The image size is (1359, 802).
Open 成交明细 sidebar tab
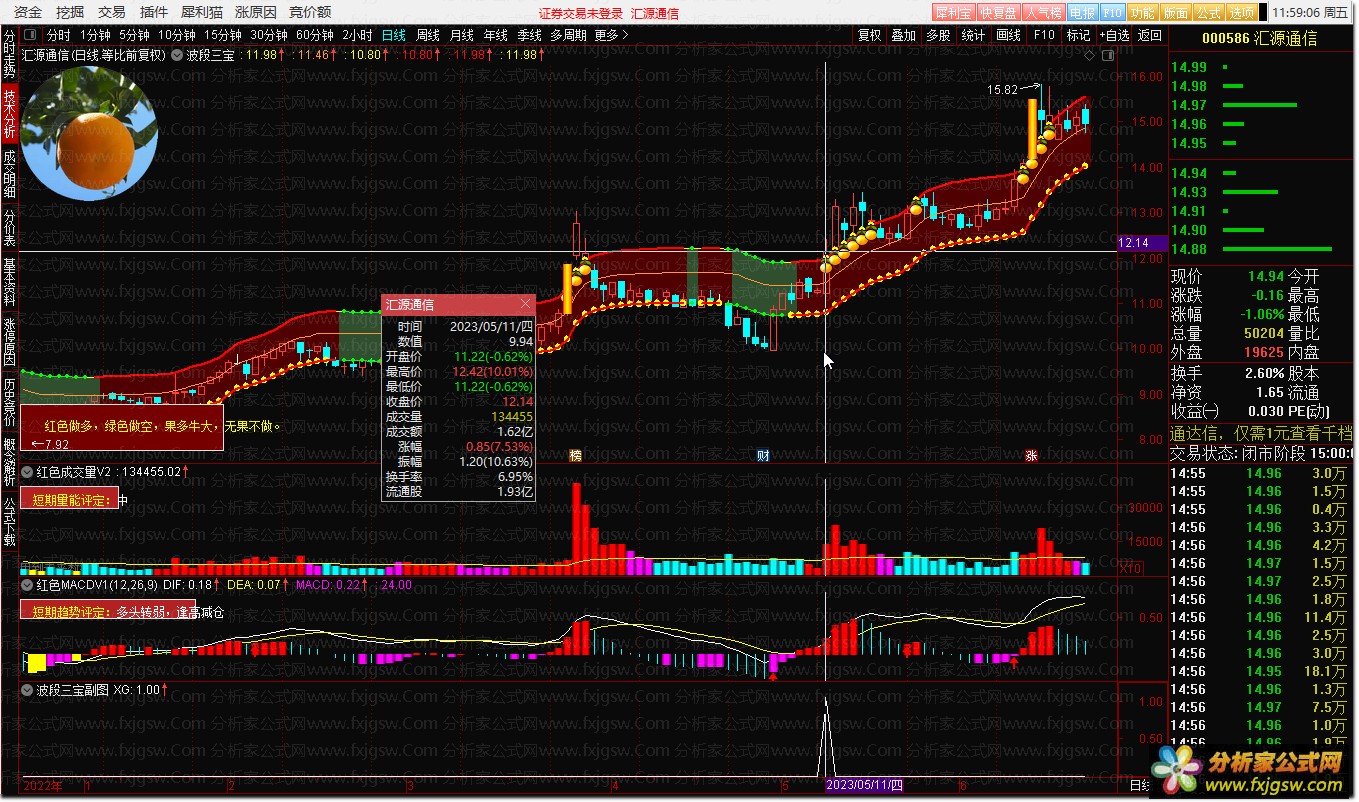(x=9, y=174)
